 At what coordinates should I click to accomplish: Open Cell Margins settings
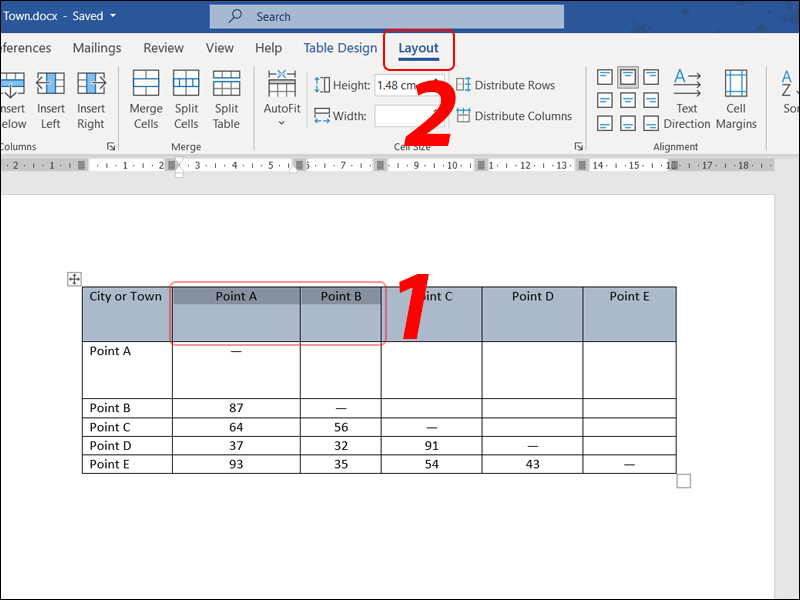pyautogui.click(x=736, y=97)
